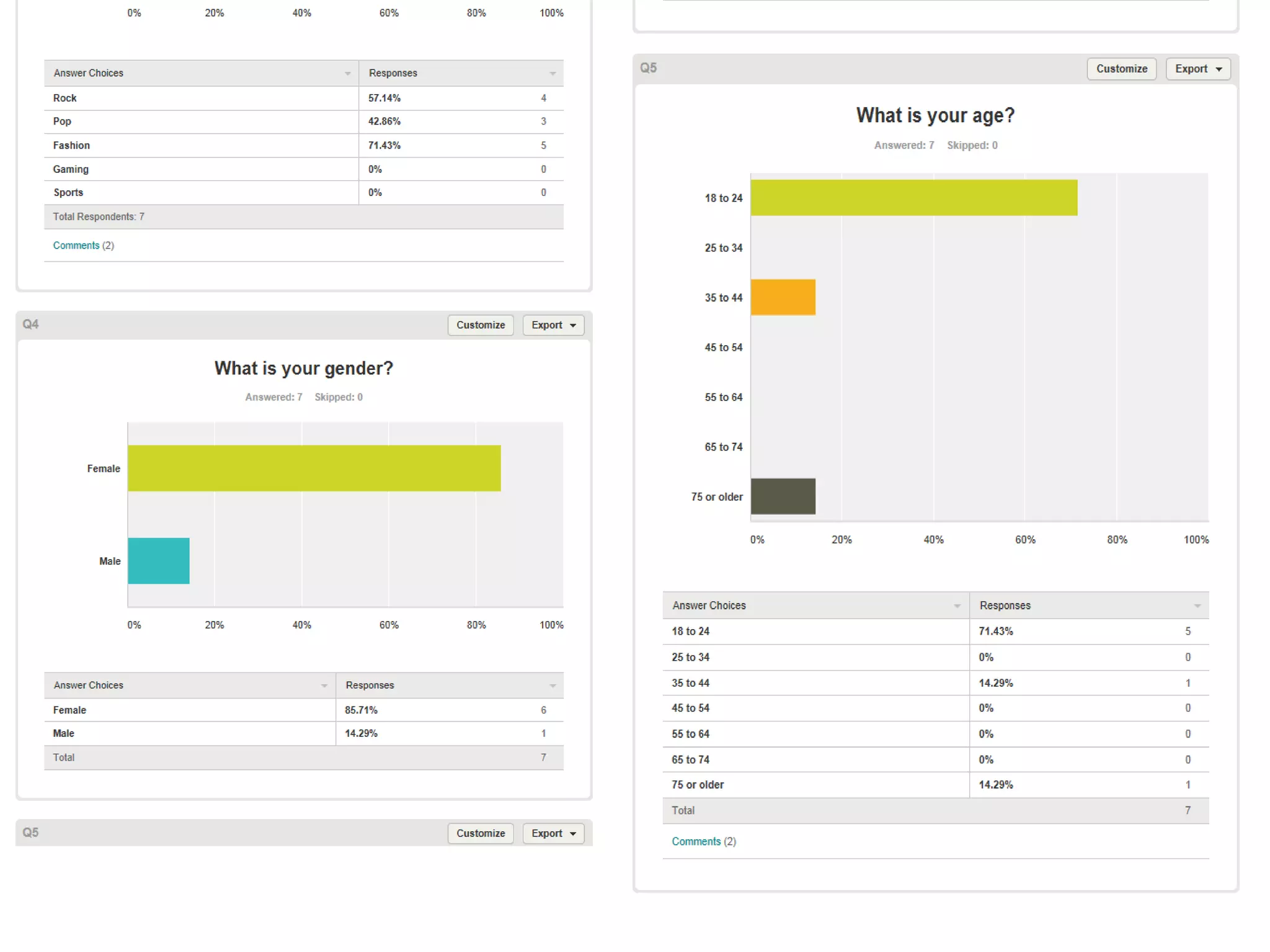The height and width of the screenshot is (952, 1270).
Task: Sort genre table by Responses arrow
Action: click(552, 74)
